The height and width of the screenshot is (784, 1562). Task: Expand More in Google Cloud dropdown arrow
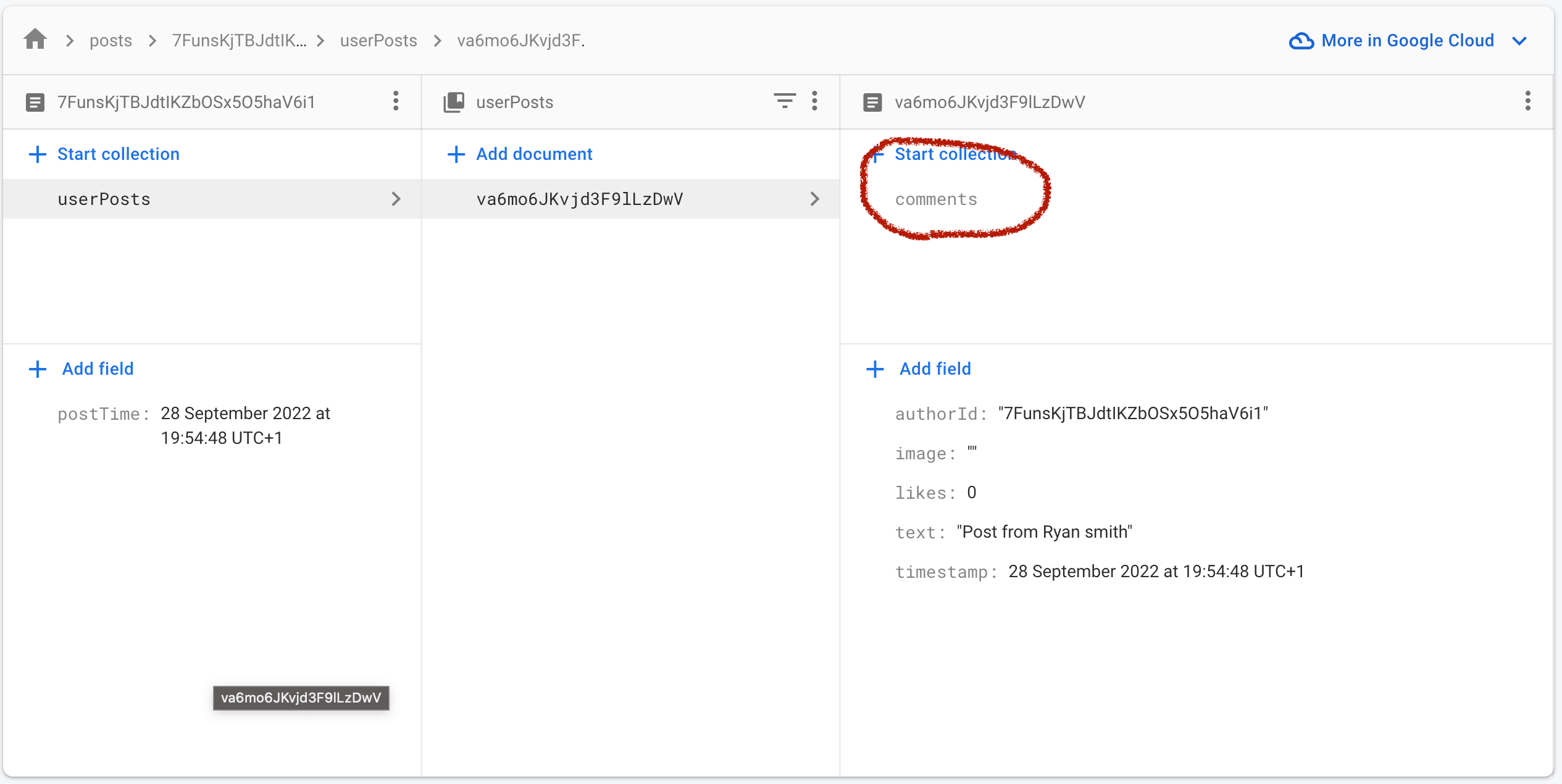point(1519,41)
